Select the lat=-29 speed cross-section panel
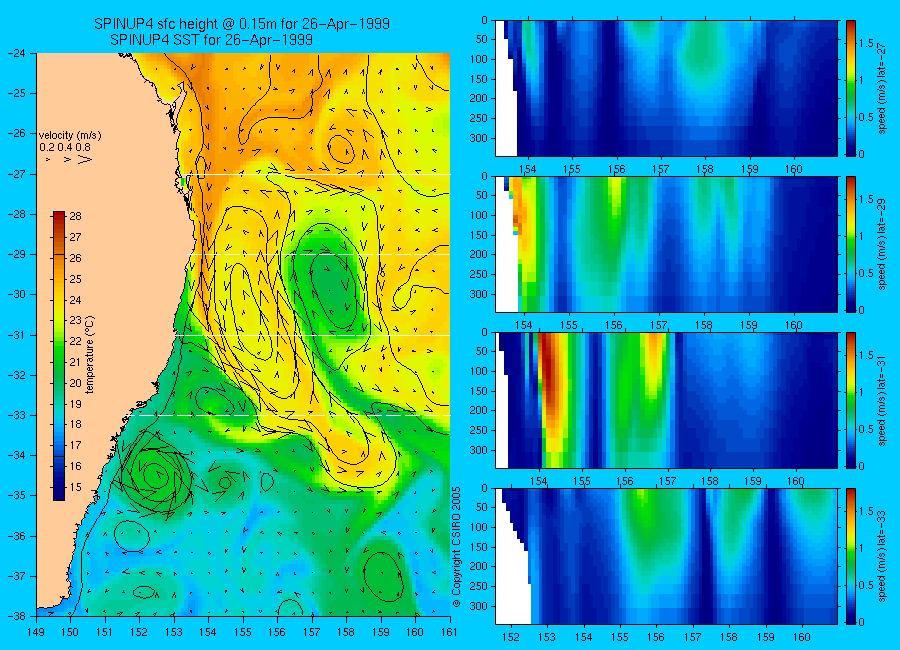This screenshot has width=900, height=650. 666,245
